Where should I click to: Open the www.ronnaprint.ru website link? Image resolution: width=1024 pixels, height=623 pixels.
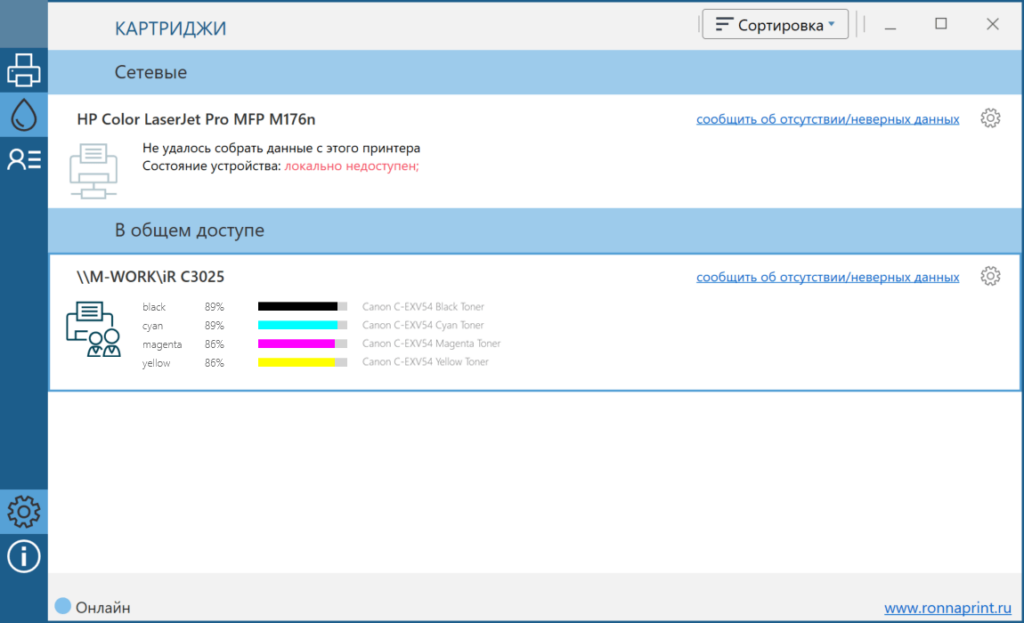click(x=947, y=608)
